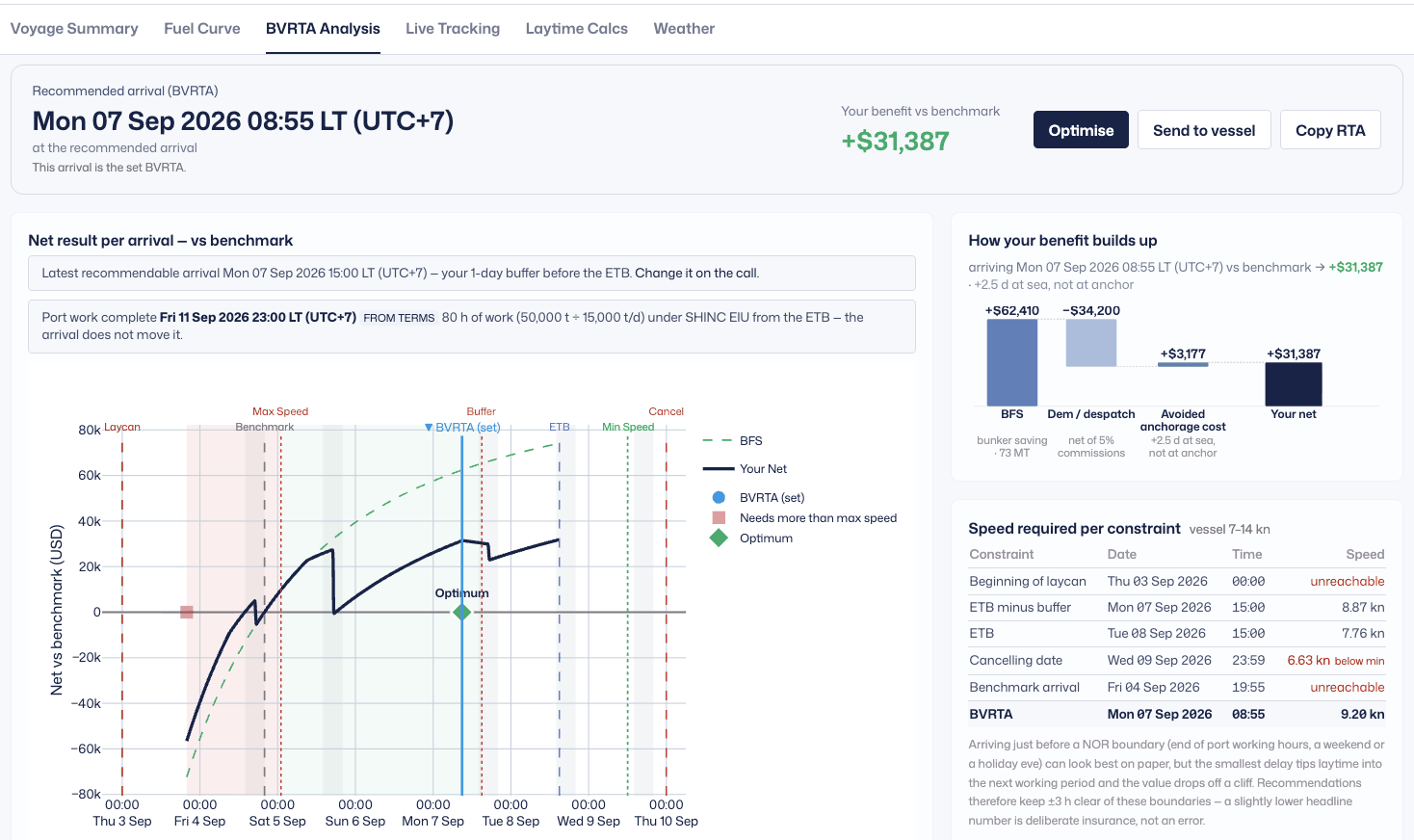Click the red Buffer line label

pyautogui.click(x=482, y=411)
